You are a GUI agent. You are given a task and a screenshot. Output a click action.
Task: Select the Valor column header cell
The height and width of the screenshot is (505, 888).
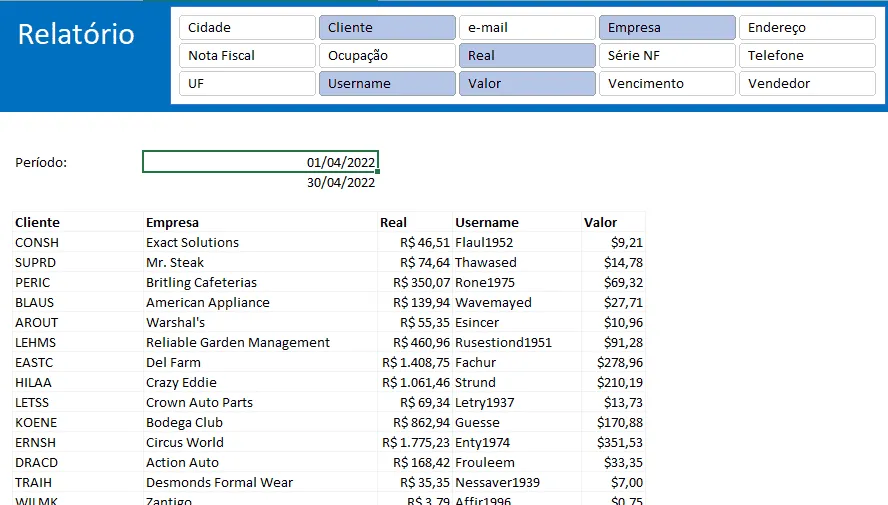click(613, 222)
